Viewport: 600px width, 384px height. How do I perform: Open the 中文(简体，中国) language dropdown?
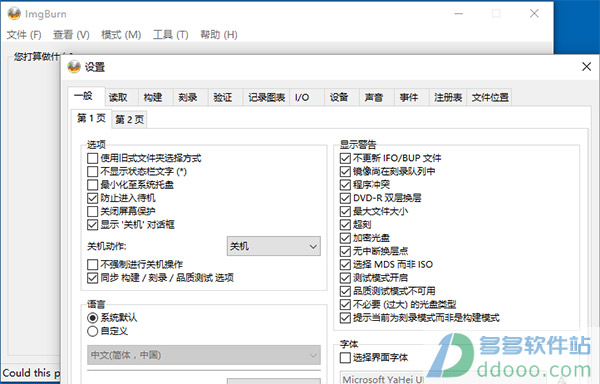click(204, 355)
